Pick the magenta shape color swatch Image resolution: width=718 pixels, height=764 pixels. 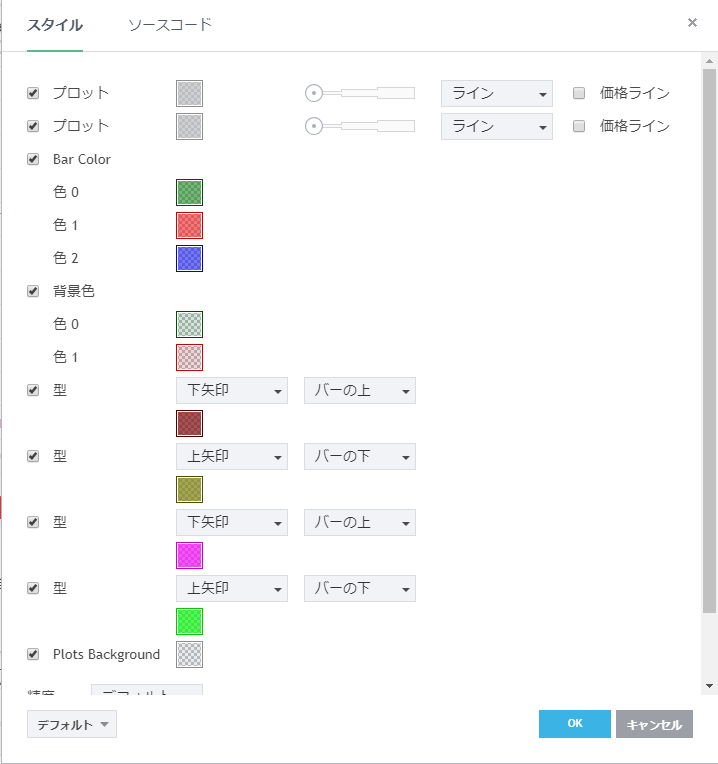tap(189, 555)
